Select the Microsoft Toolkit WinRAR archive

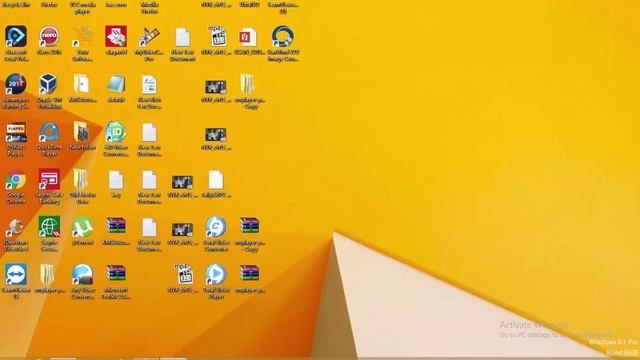click(x=116, y=273)
